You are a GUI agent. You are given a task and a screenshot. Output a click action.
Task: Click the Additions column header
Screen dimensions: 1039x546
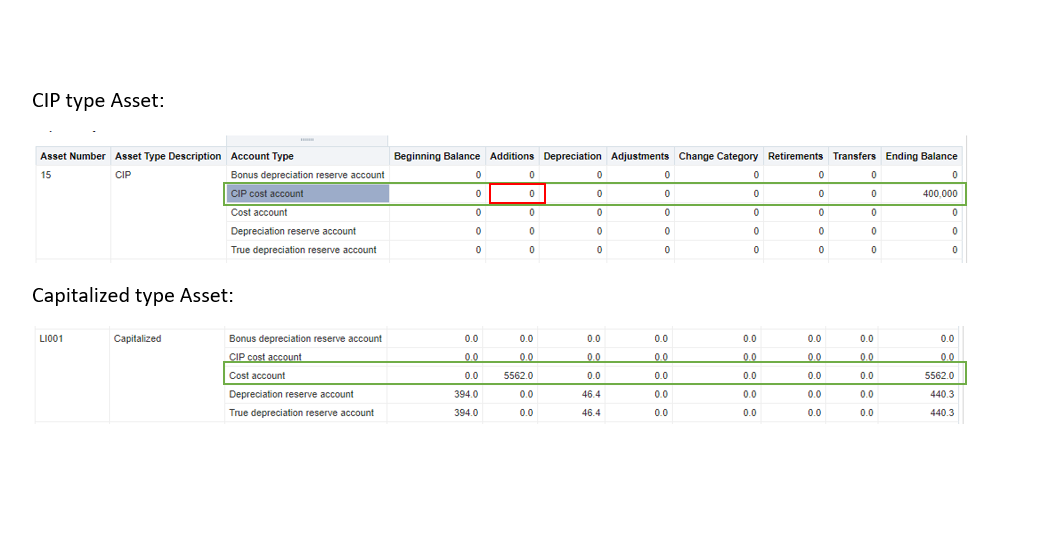coord(512,156)
